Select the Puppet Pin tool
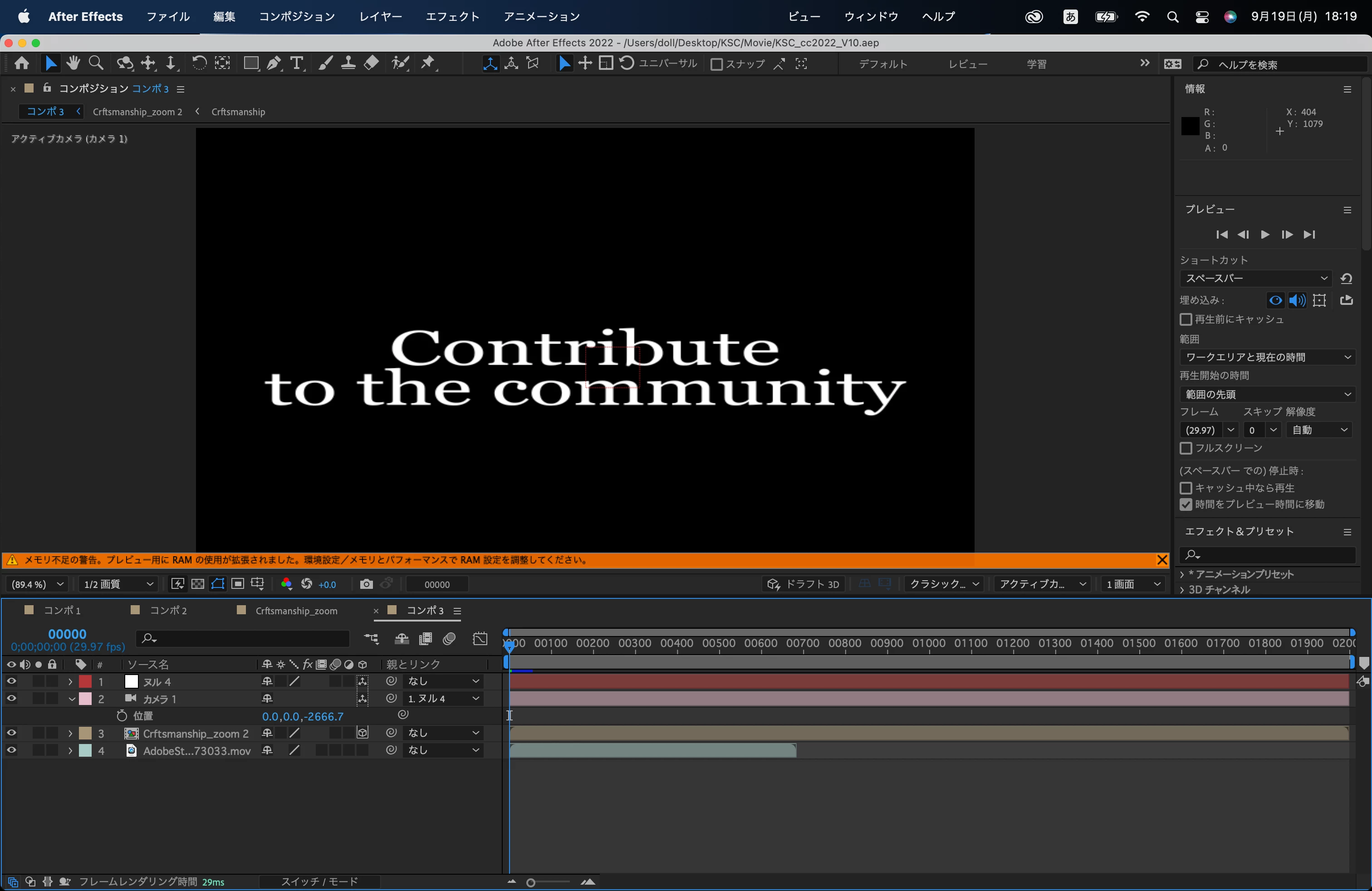1372x891 pixels. (x=428, y=64)
